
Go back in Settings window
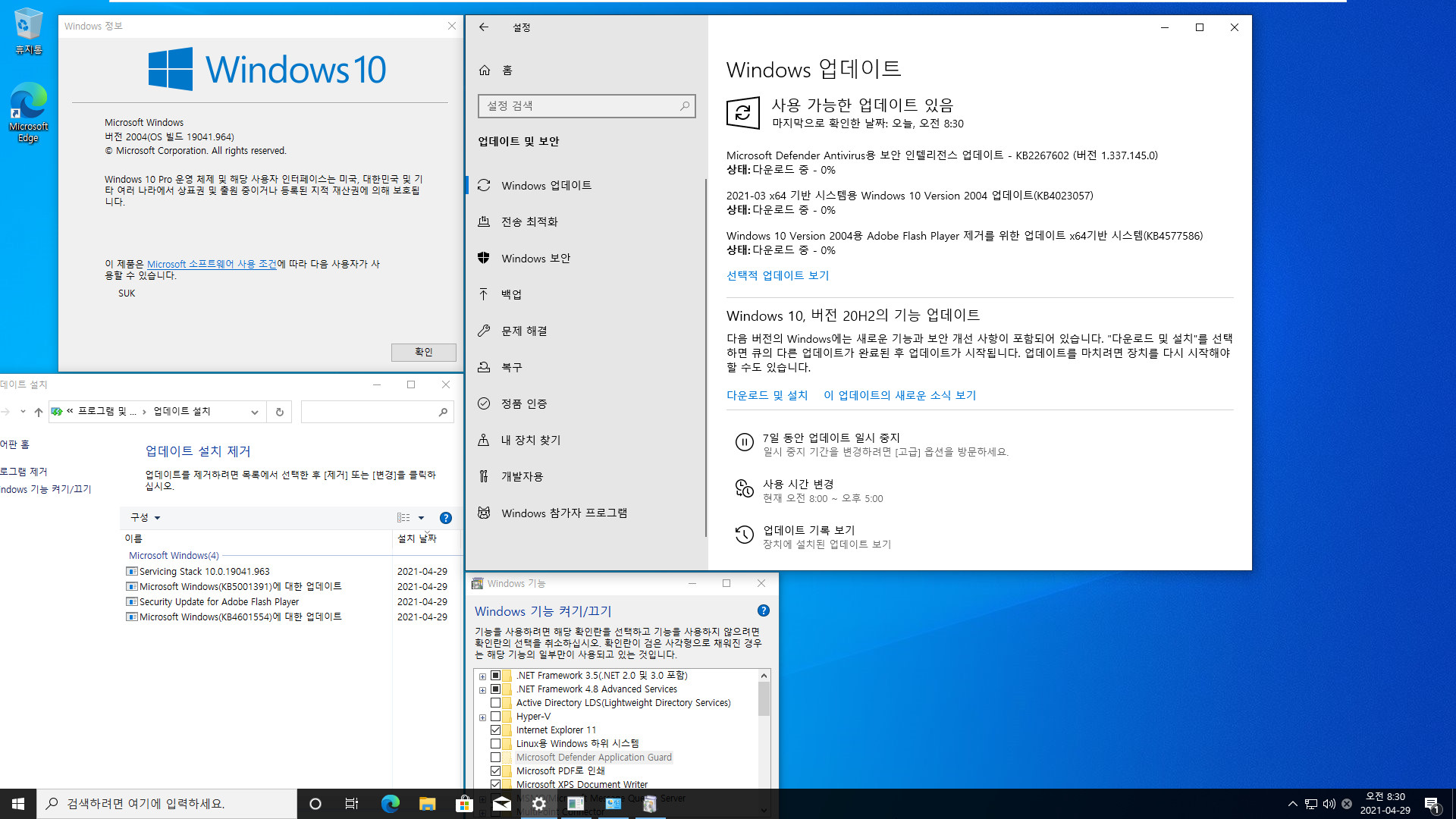(484, 27)
